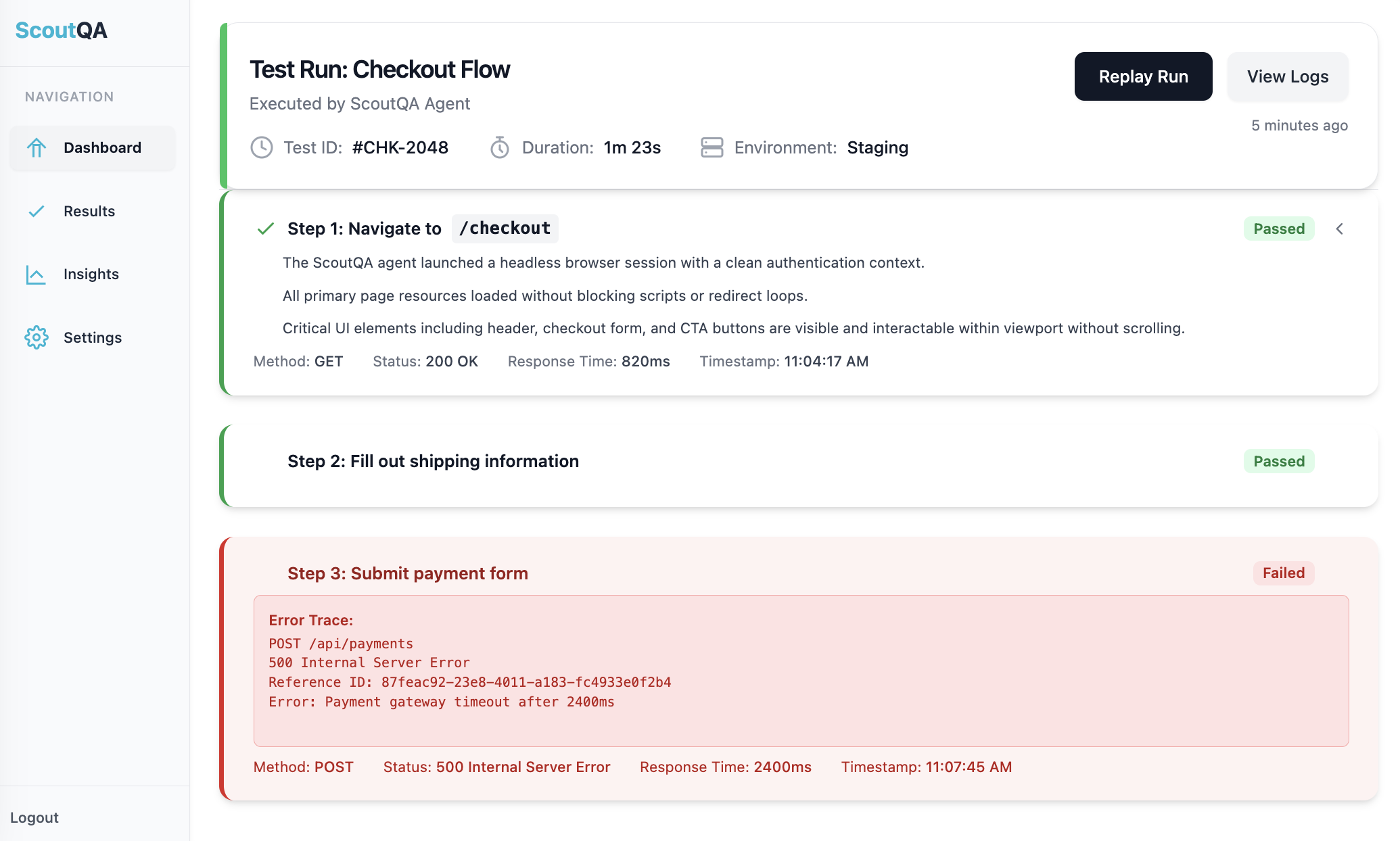
Task: Open the Dashboard navigation icon
Action: tap(37, 147)
